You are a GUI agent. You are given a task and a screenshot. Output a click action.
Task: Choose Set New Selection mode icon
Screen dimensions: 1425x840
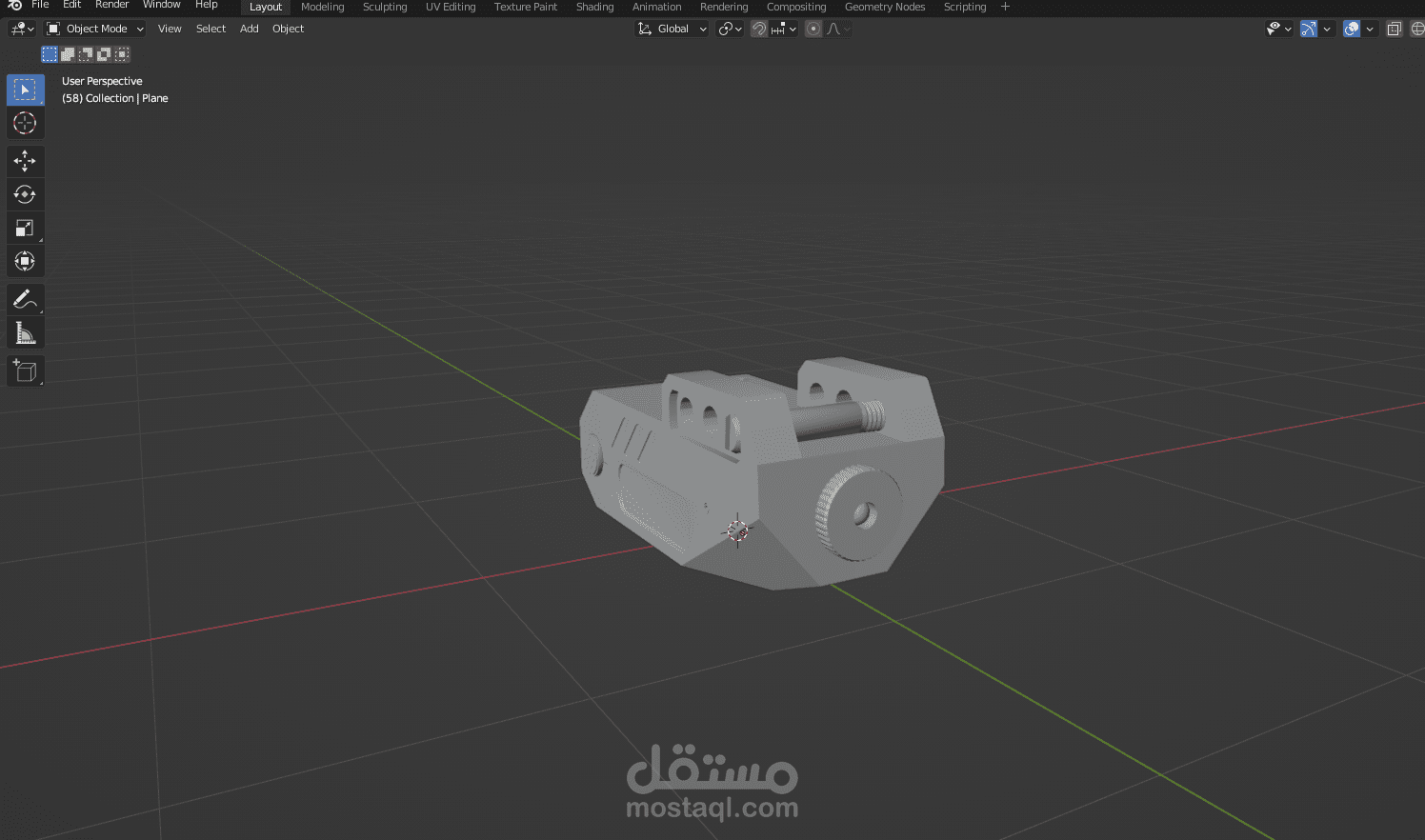(50, 54)
